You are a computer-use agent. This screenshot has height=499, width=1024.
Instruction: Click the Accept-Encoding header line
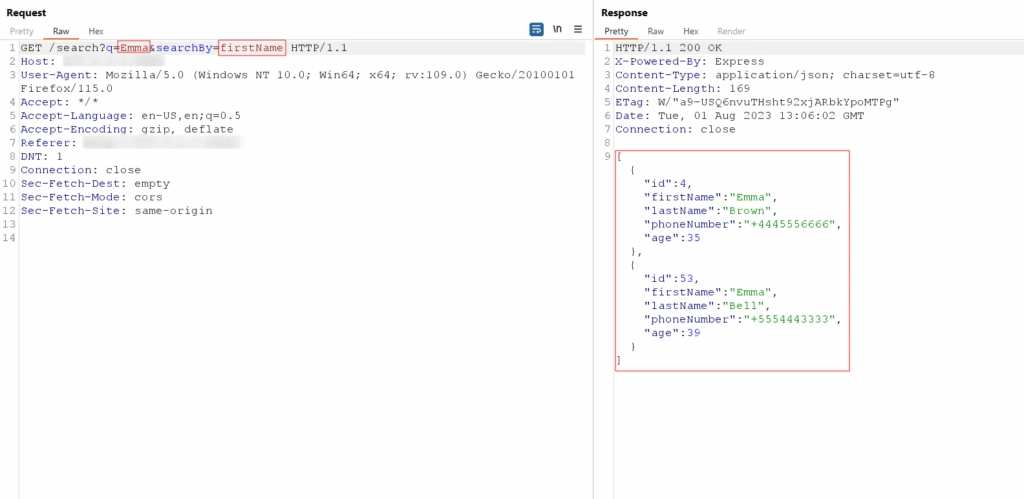pos(127,129)
